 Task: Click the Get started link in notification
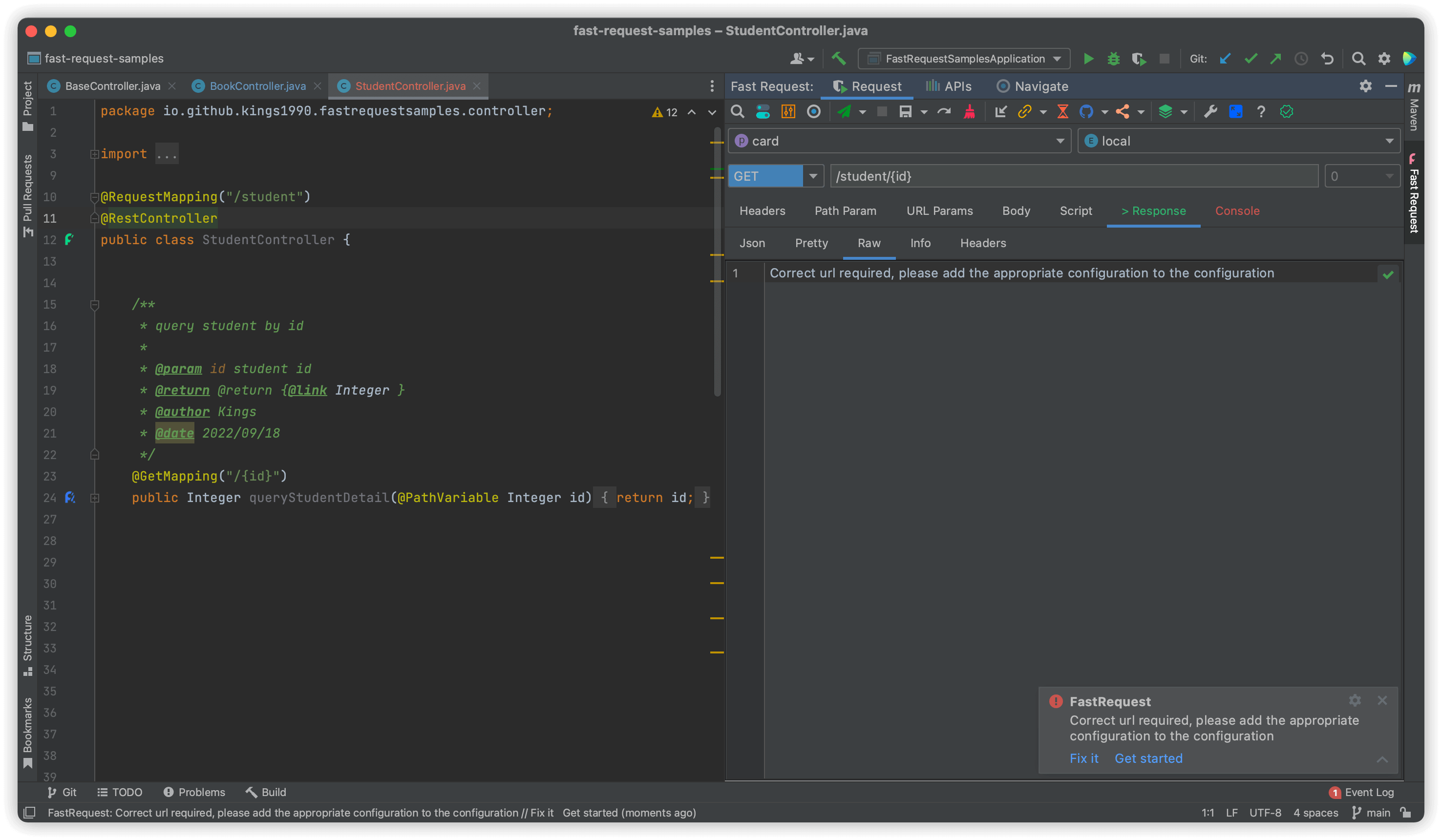click(x=1148, y=758)
